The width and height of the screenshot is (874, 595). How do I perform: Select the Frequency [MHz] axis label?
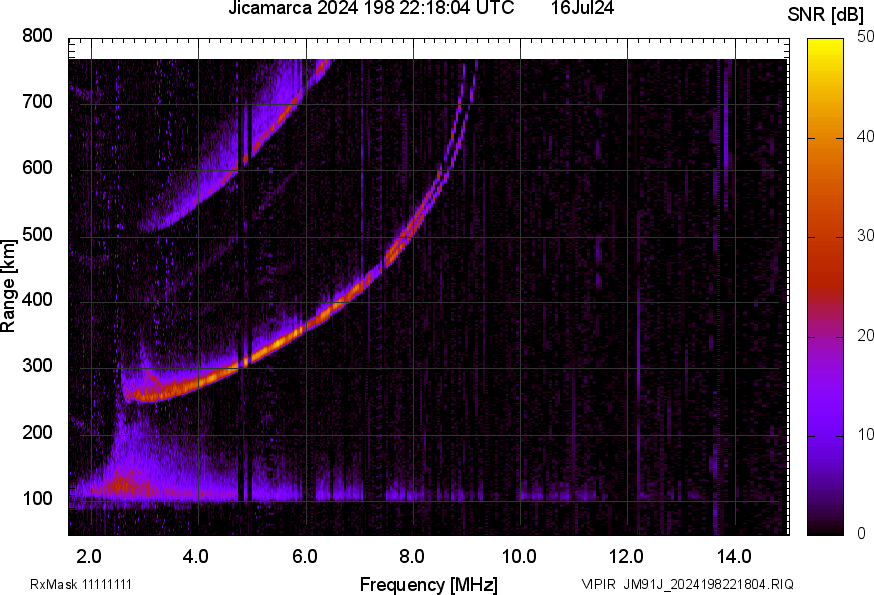428,584
